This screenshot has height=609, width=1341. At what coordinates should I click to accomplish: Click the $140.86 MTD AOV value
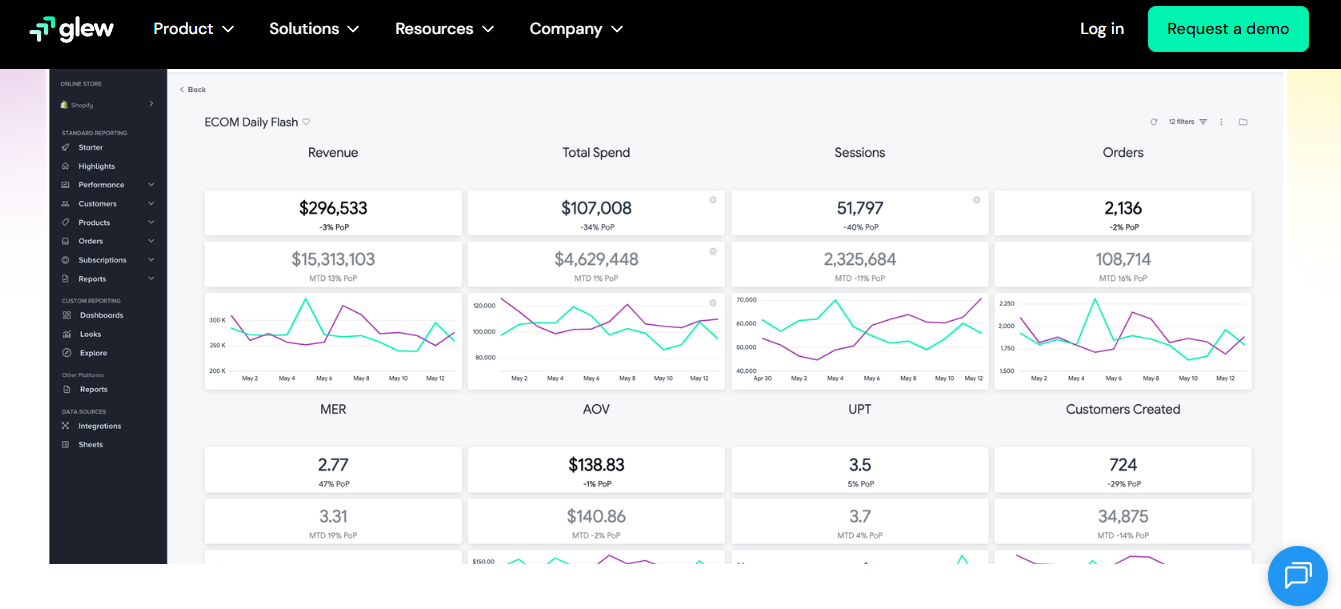point(596,516)
